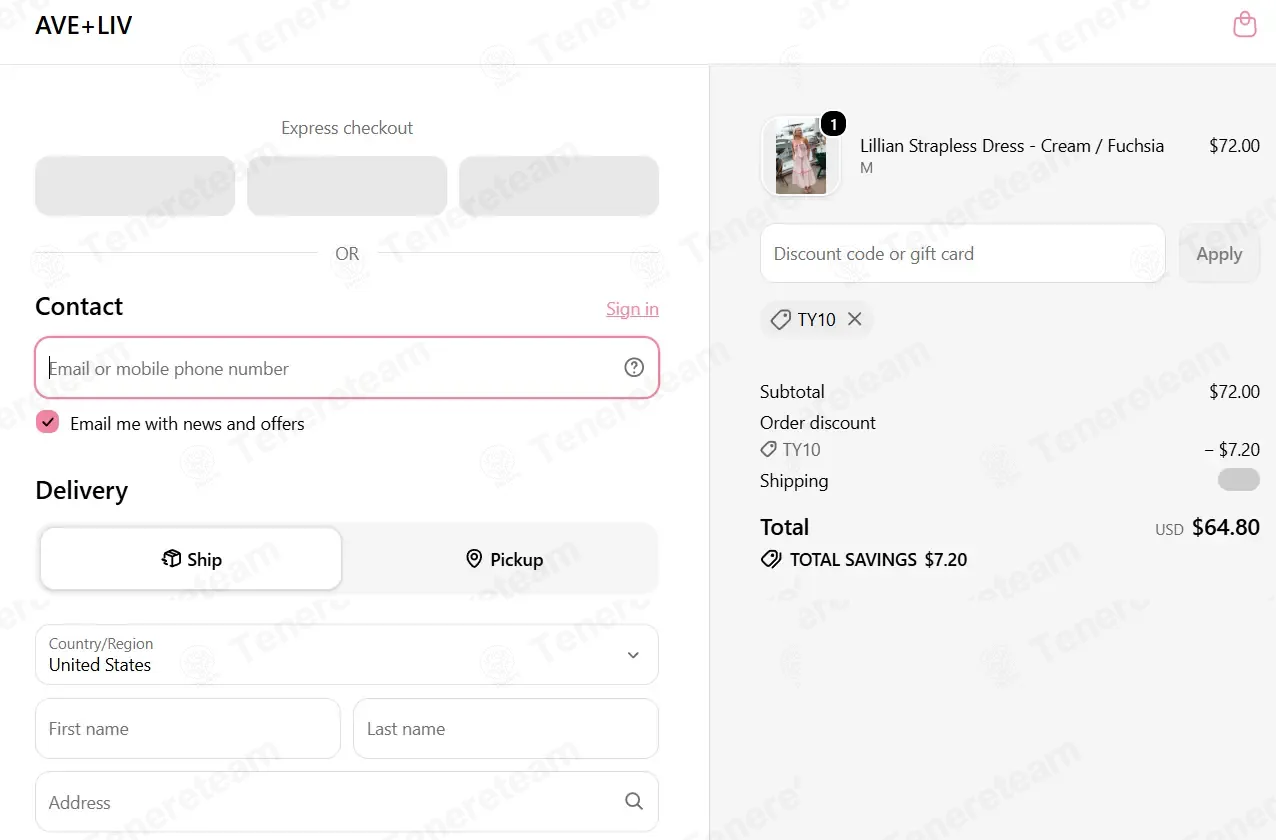1276x840 pixels.
Task: Click the middle express checkout button
Action: [347, 186]
